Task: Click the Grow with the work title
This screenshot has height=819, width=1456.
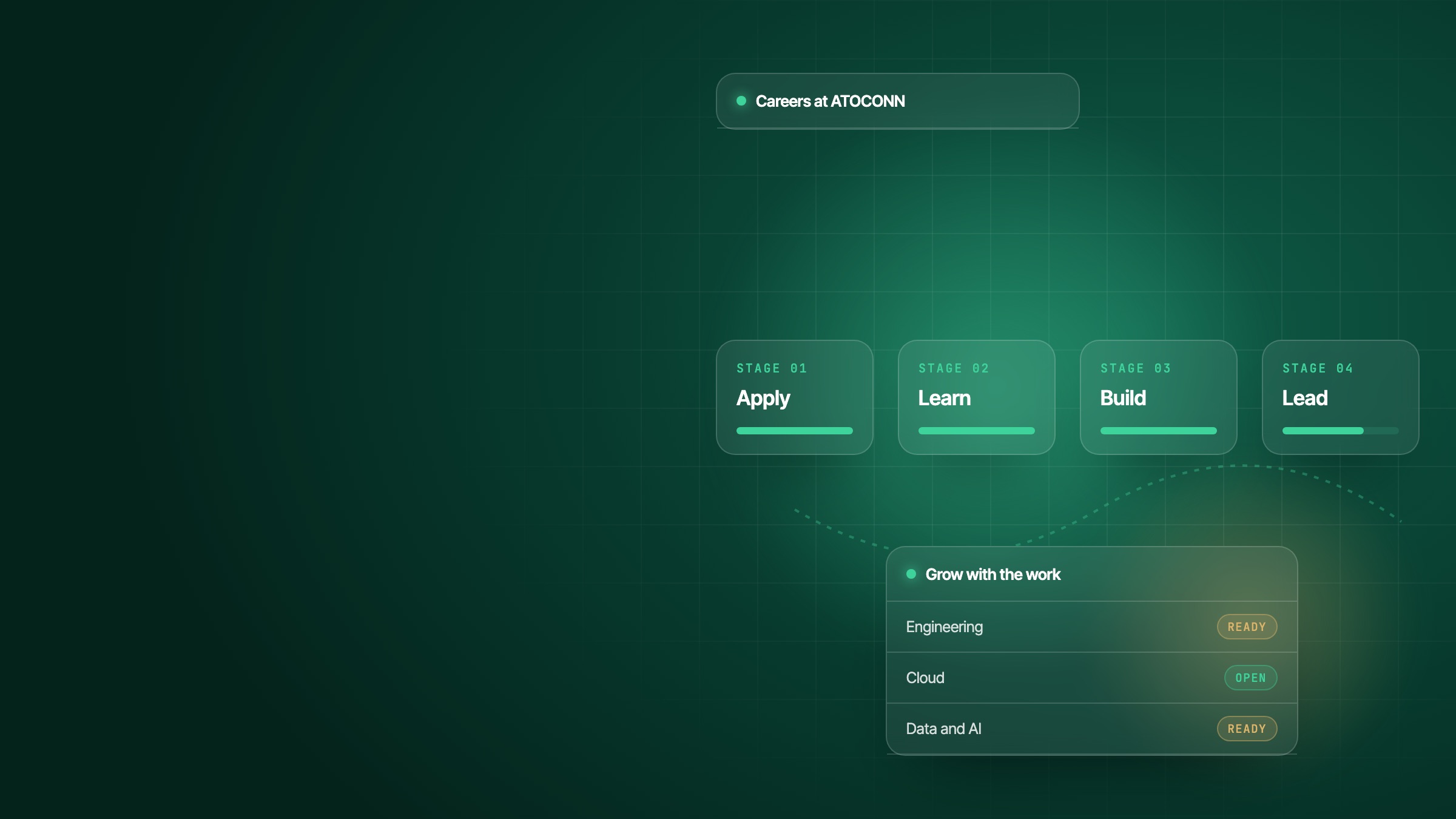Action: [993, 575]
